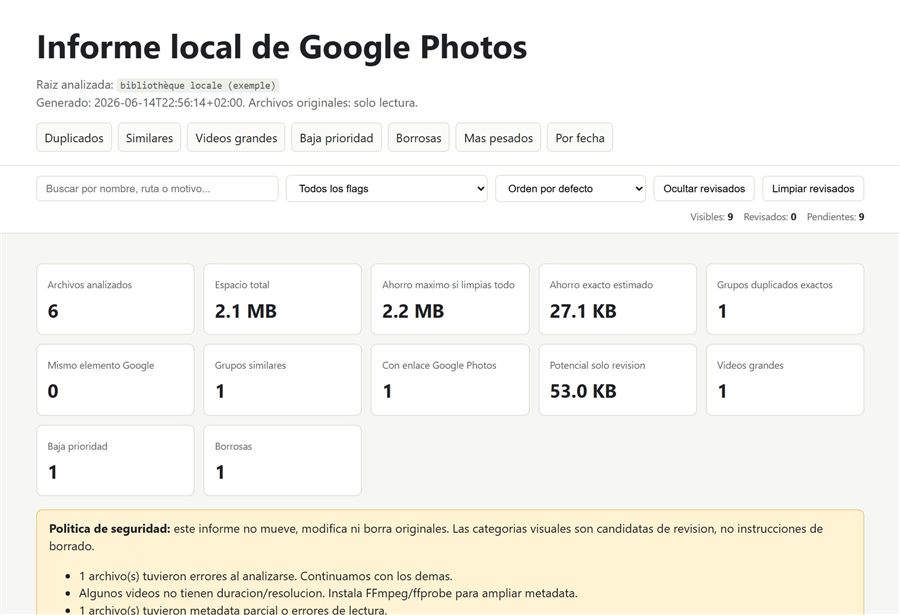Image resolution: width=900 pixels, height=615 pixels.
Task: Open the Todos los flags dropdown
Action: pos(387,188)
